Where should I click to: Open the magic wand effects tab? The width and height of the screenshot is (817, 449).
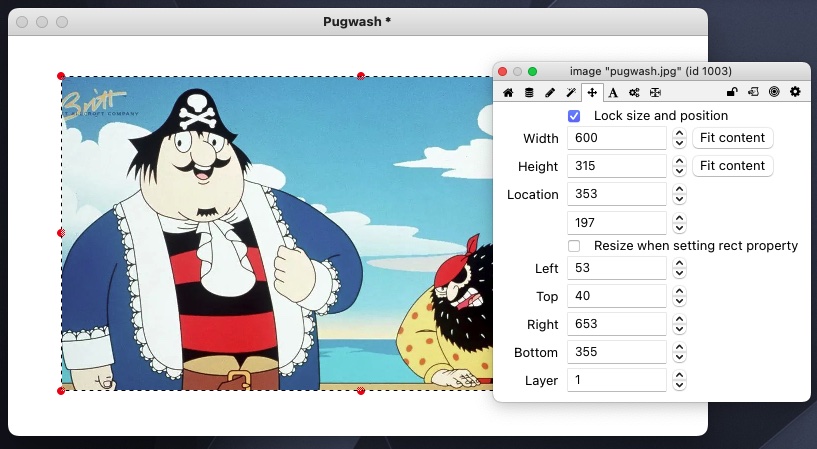click(571, 93)
